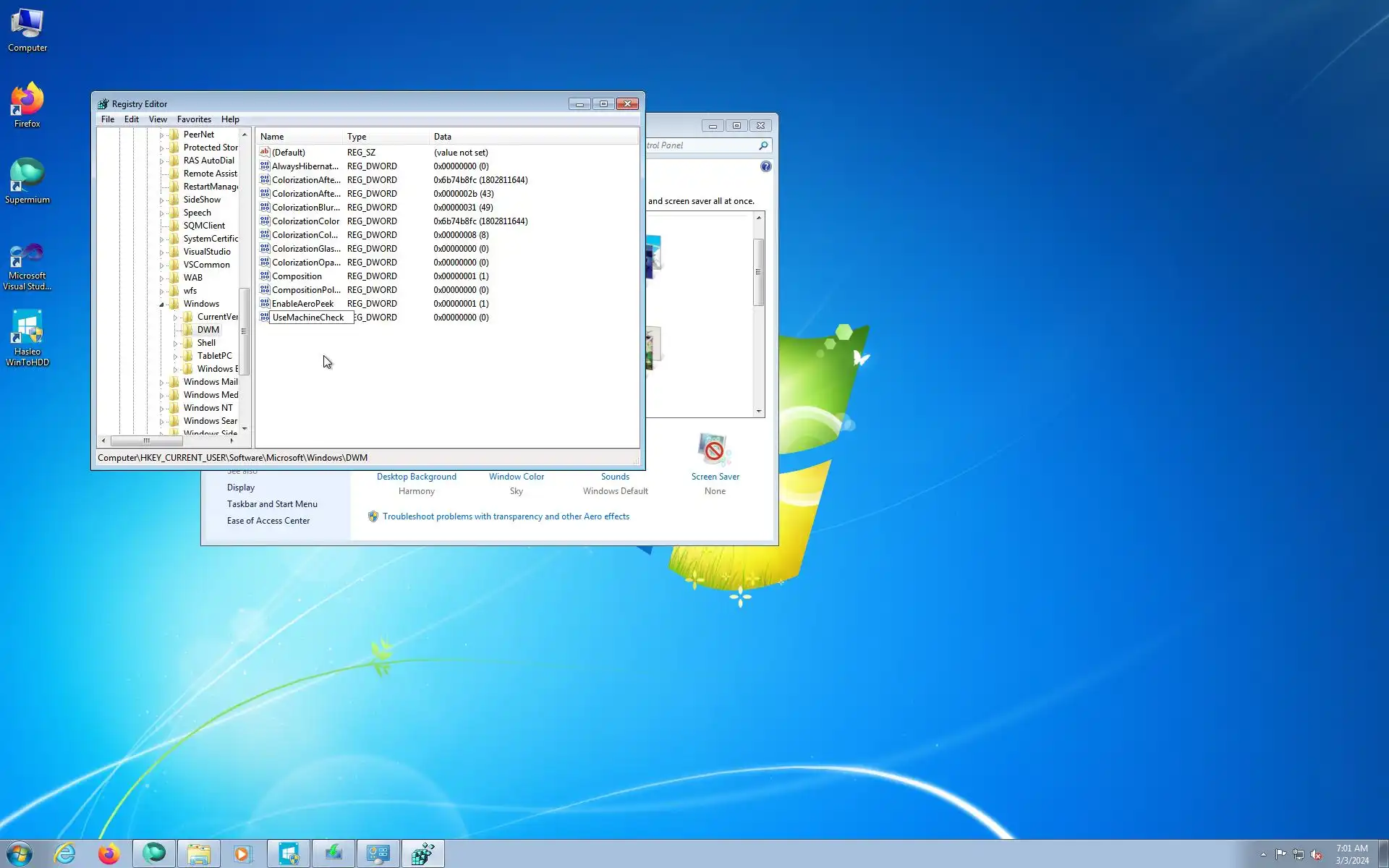Open Windows Media Player from taskbar
Viewport: 1389px width, 868px height.
[243, 854]
